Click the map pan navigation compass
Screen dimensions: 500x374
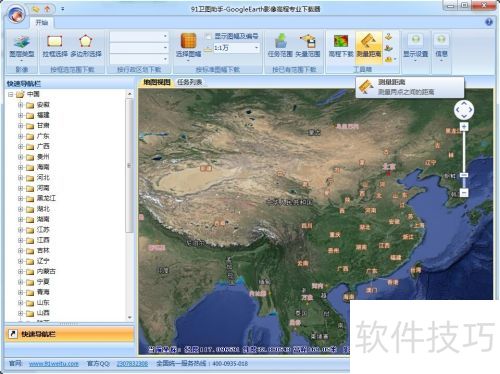[464, 110]
